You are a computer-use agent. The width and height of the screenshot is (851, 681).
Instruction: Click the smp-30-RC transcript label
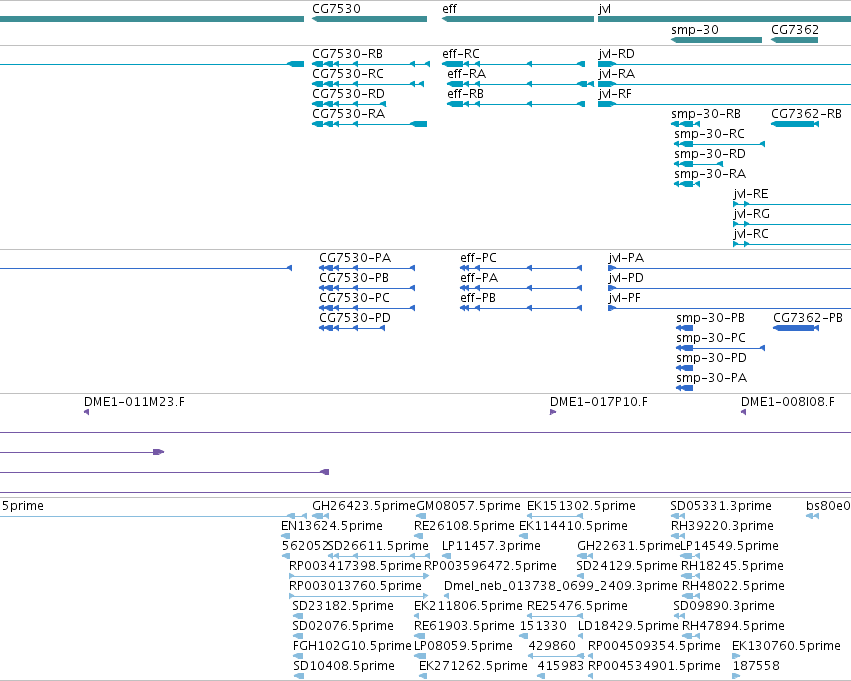pos(709,134)
